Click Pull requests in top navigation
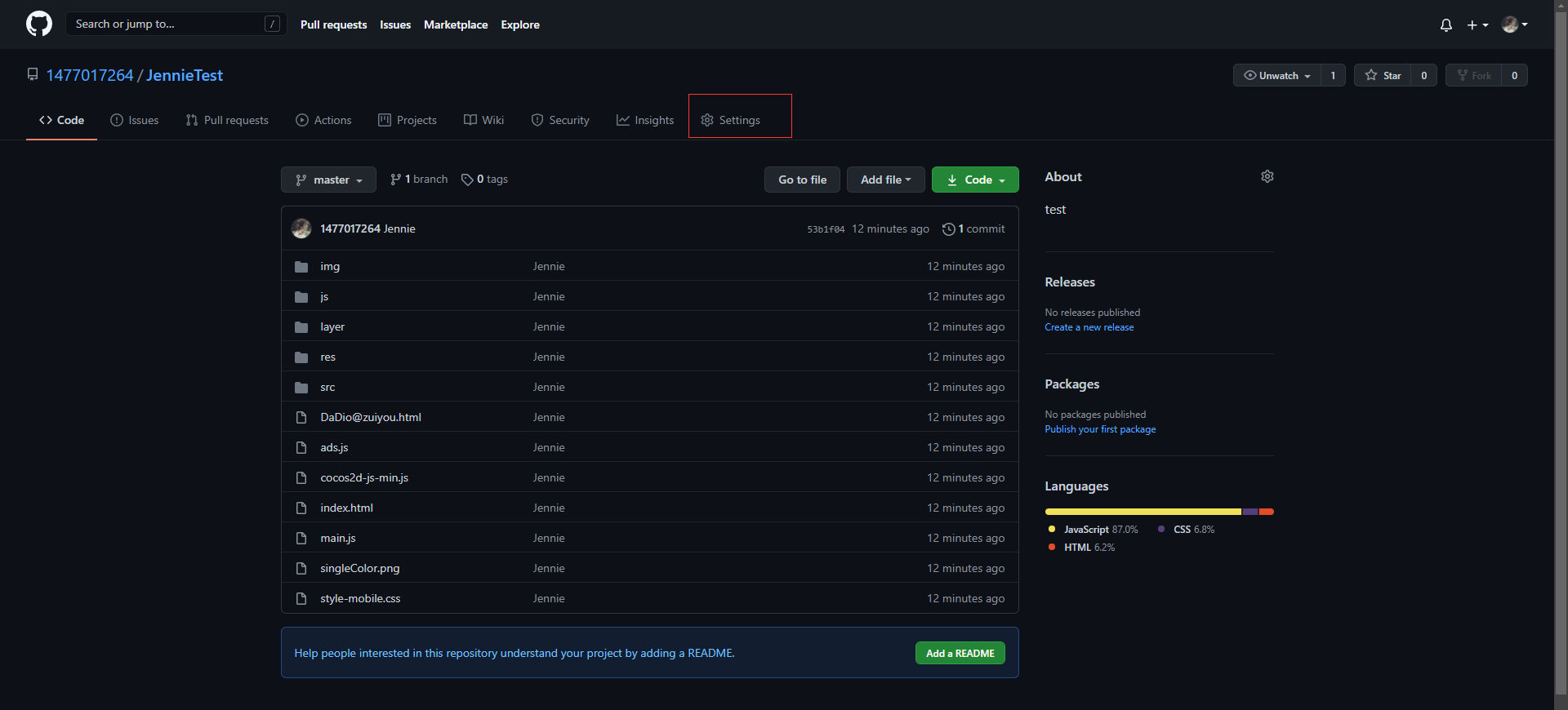The image size is (1568, 710). 333,24
